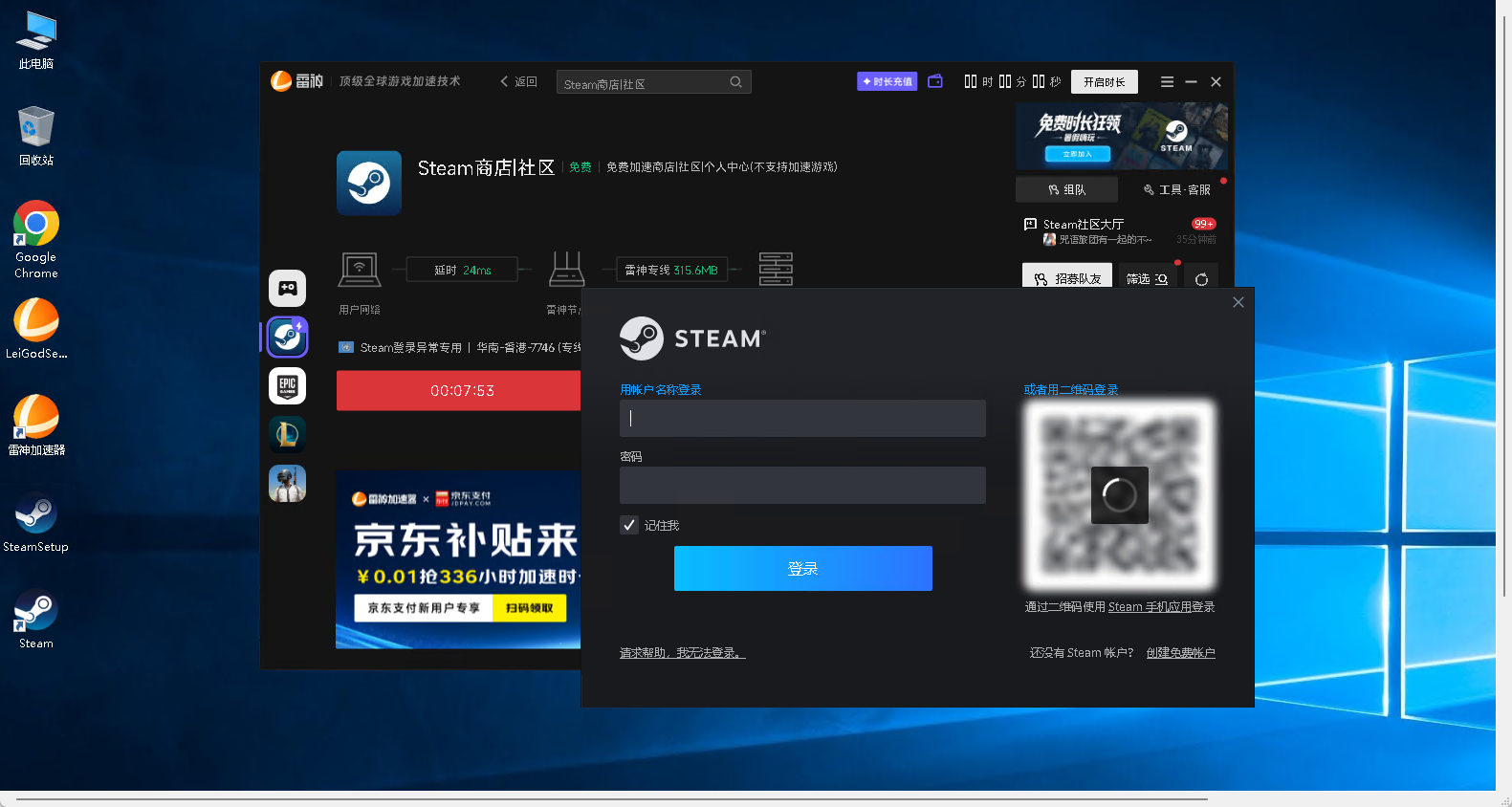The image size is (1512, 807).
Task: Open the League of Legends sidebar icon
Action: click(287, 434)
